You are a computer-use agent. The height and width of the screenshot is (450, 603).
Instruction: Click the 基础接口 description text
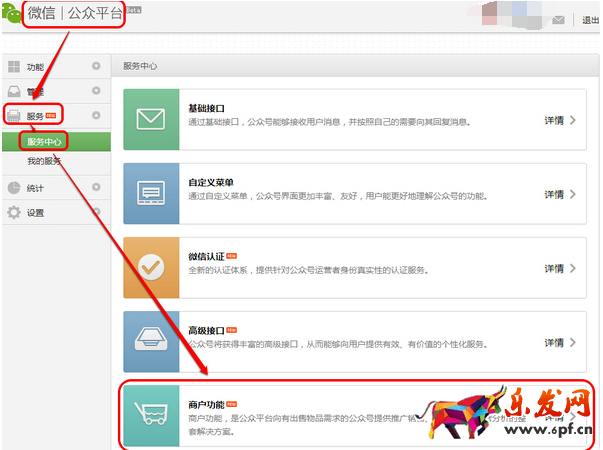tap(330, 122)
